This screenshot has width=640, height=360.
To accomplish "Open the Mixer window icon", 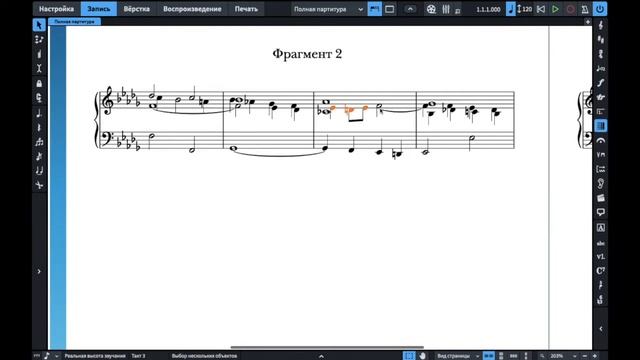I will (446, 9).
